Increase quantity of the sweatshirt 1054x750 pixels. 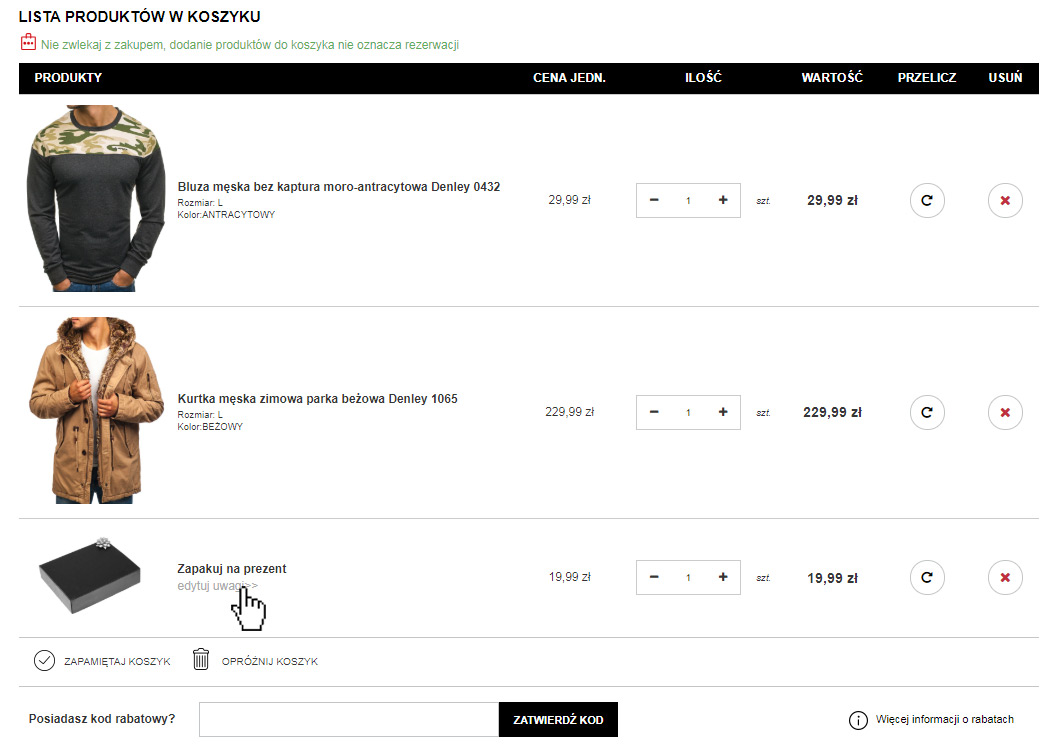point(723,200)
